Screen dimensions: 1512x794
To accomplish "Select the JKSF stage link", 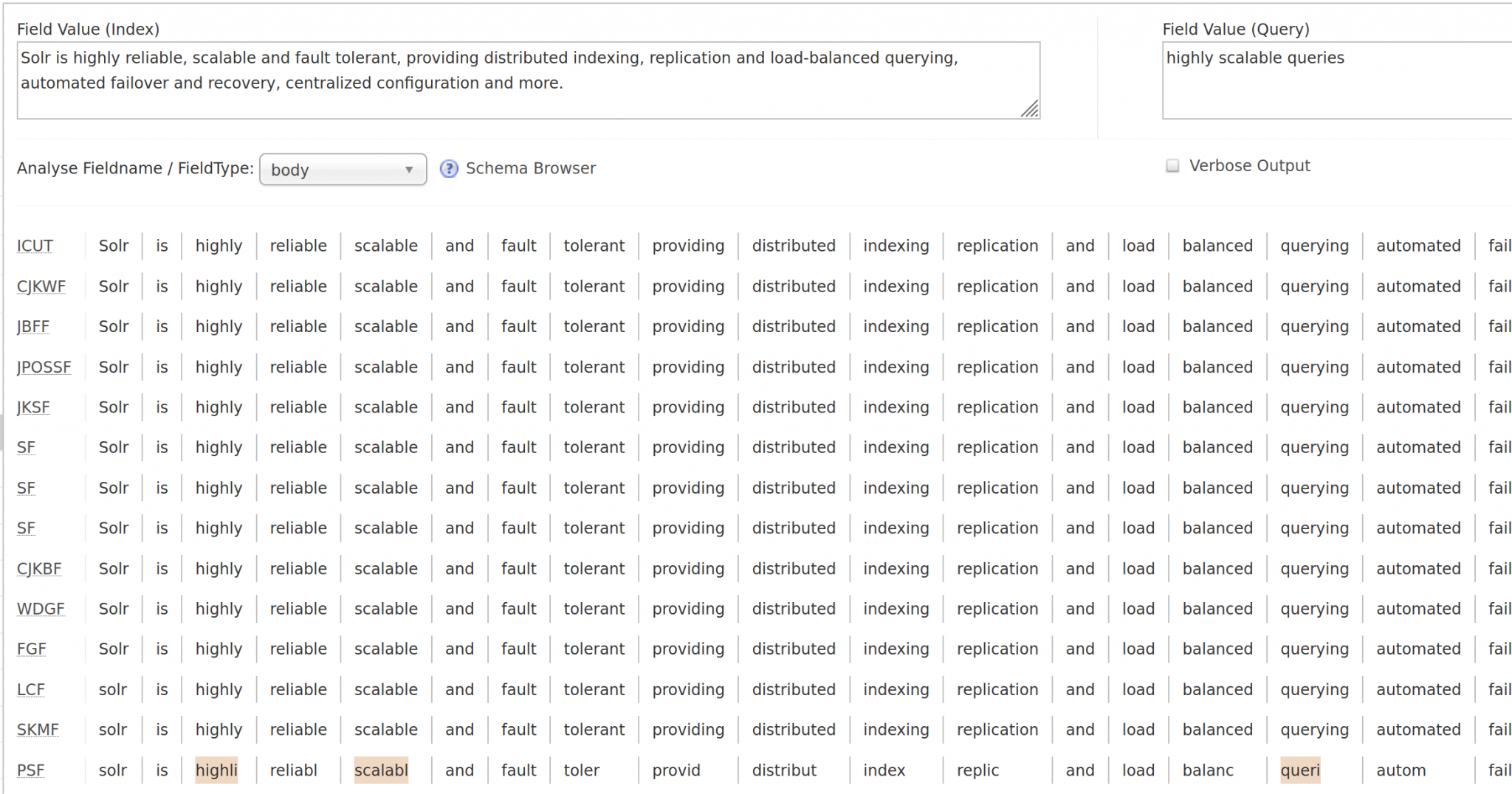I will pyautogui.click(x=33, y=407).
